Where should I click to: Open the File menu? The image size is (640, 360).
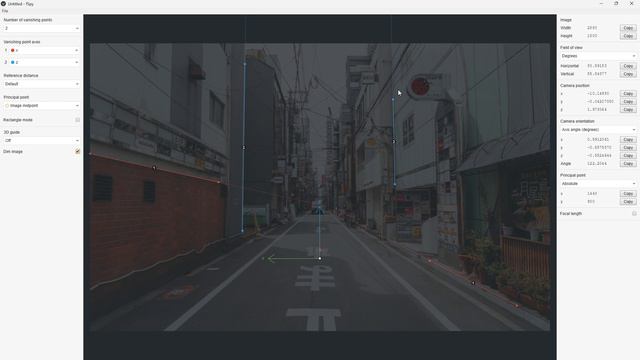[x=5, y=11]
